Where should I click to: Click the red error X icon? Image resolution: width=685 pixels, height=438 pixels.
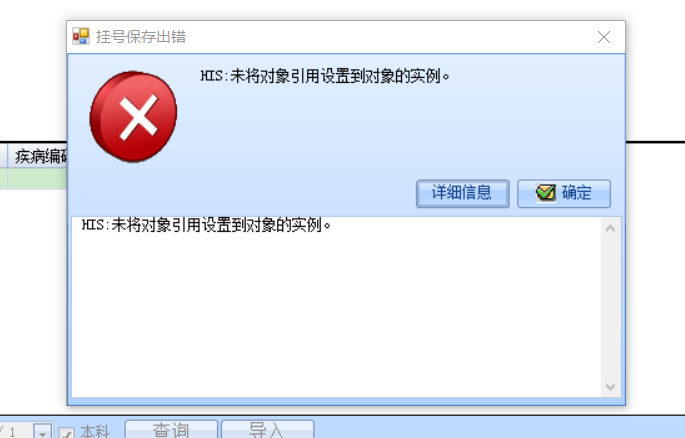133,117
